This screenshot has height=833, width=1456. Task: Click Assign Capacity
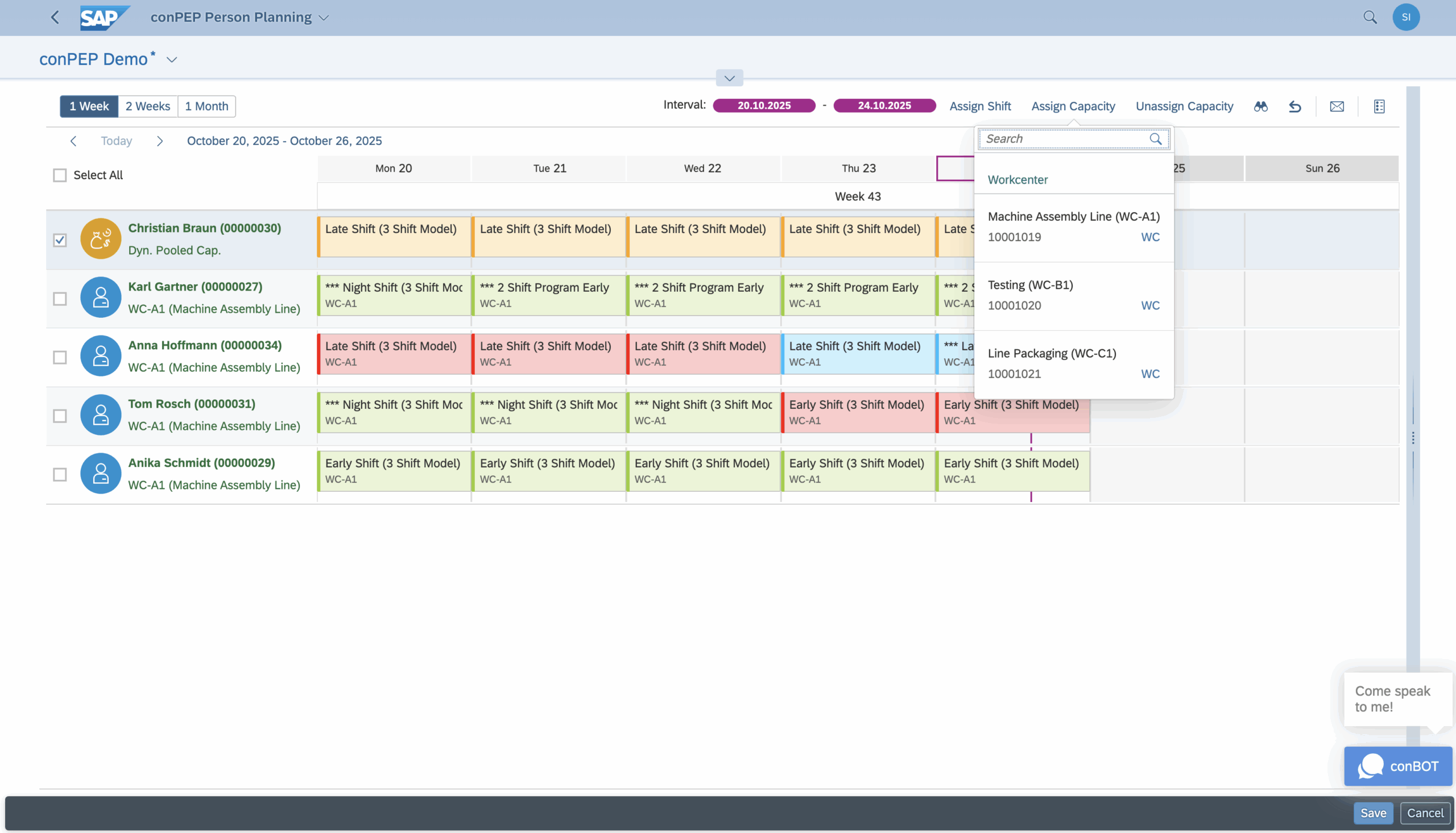pyautogui.click(x=1073, y=106)
